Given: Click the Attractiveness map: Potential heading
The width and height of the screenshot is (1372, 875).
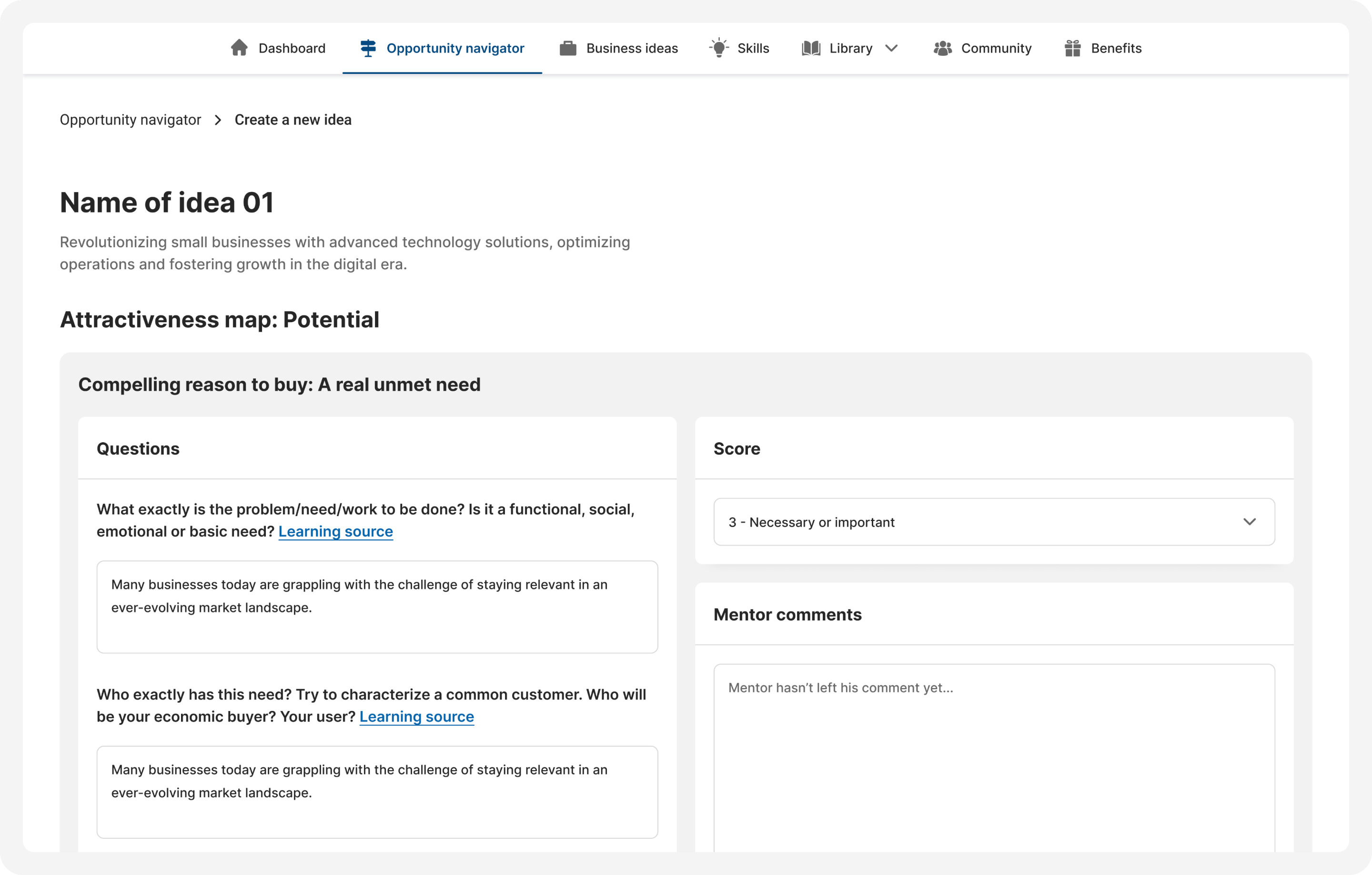Looking at the screenshot, I should point(219,320).
